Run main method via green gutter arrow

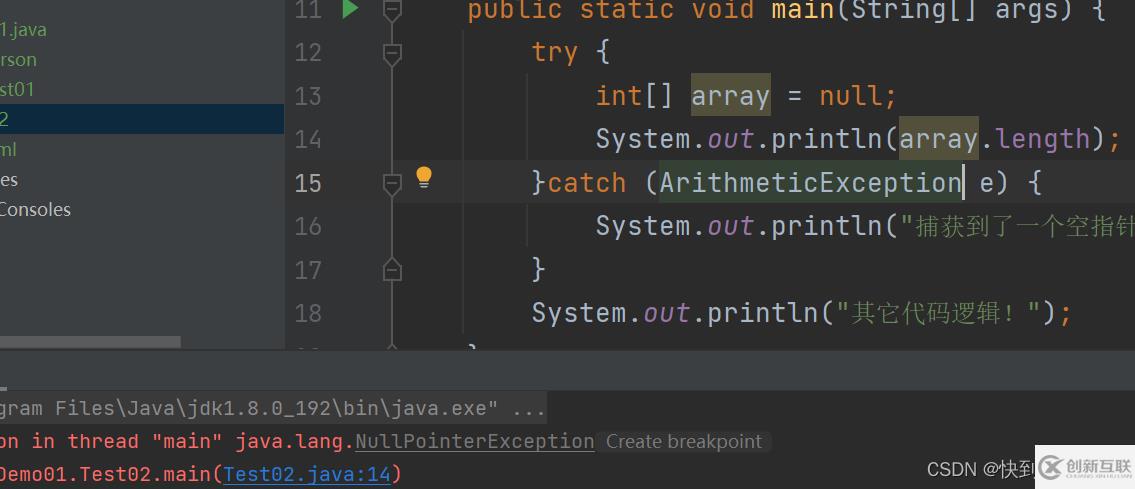point(350,9)
